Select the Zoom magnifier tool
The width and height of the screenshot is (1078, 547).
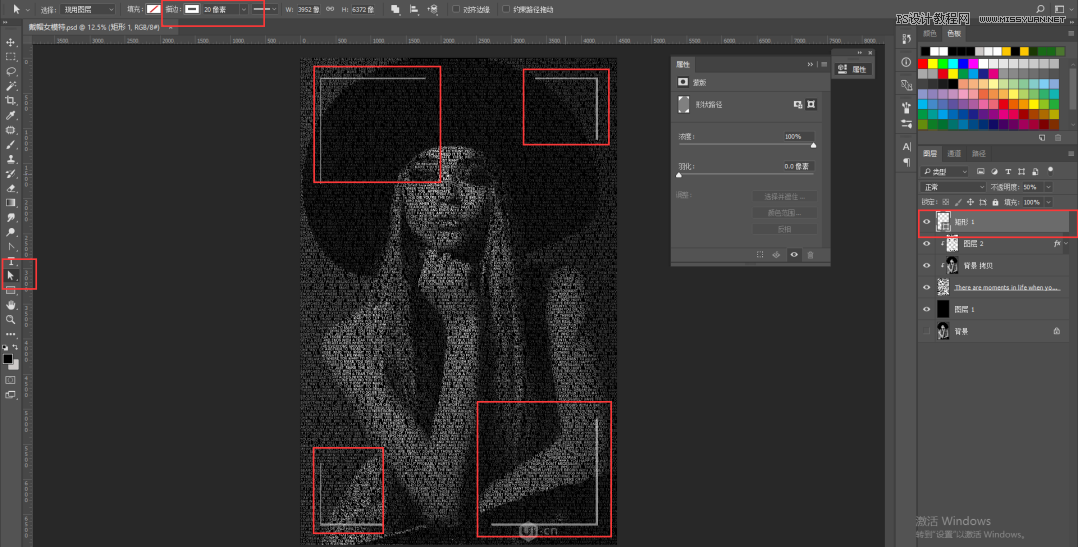(10, 319)
